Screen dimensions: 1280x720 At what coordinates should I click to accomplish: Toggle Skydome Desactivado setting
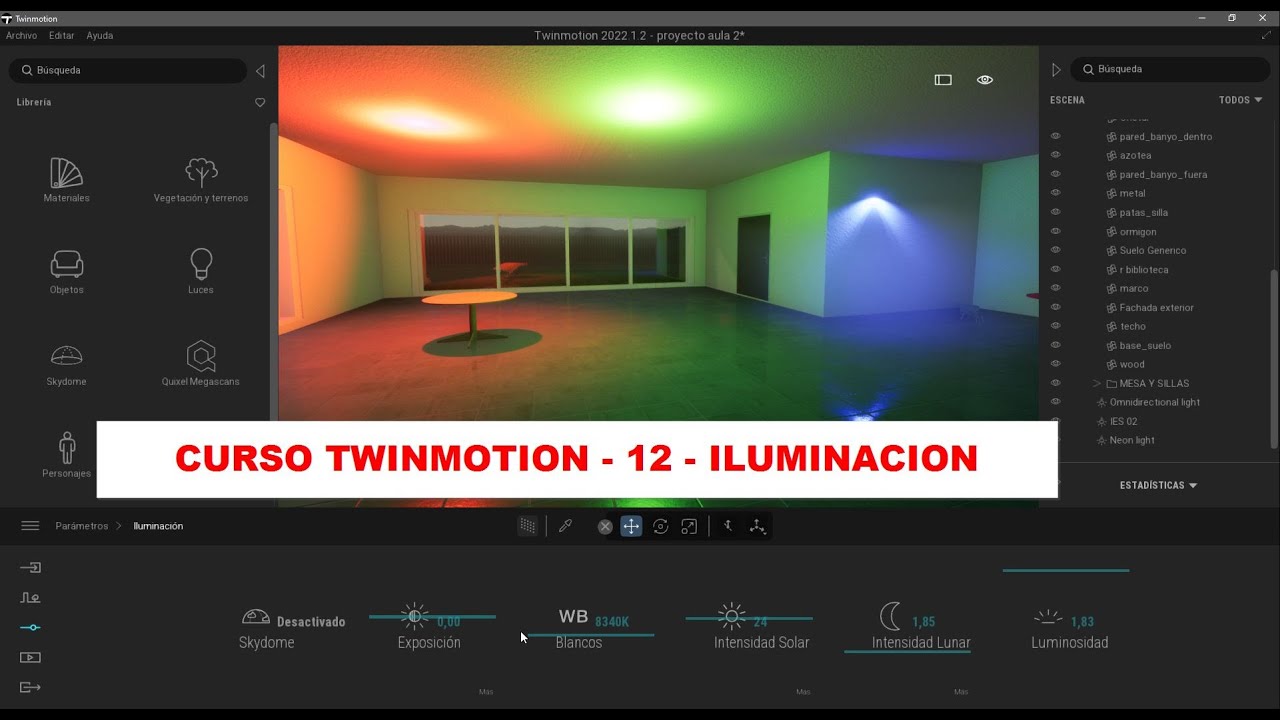pos(311,622)
